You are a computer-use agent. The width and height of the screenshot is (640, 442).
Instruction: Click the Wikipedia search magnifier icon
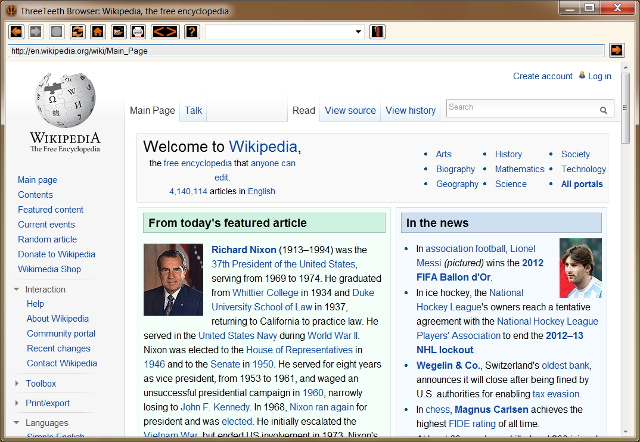point(603,110)
